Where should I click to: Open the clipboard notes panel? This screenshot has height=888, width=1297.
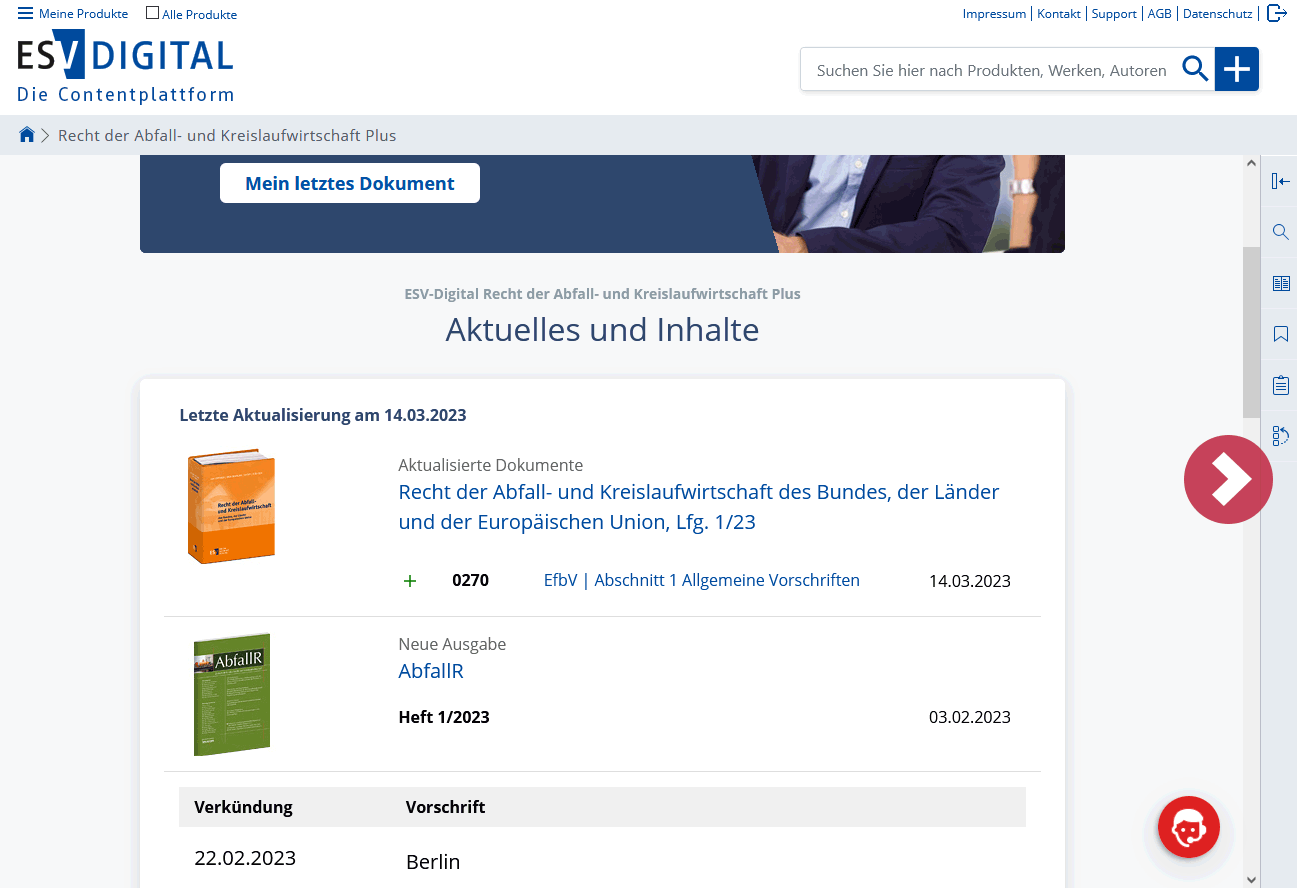(1280, 384)
